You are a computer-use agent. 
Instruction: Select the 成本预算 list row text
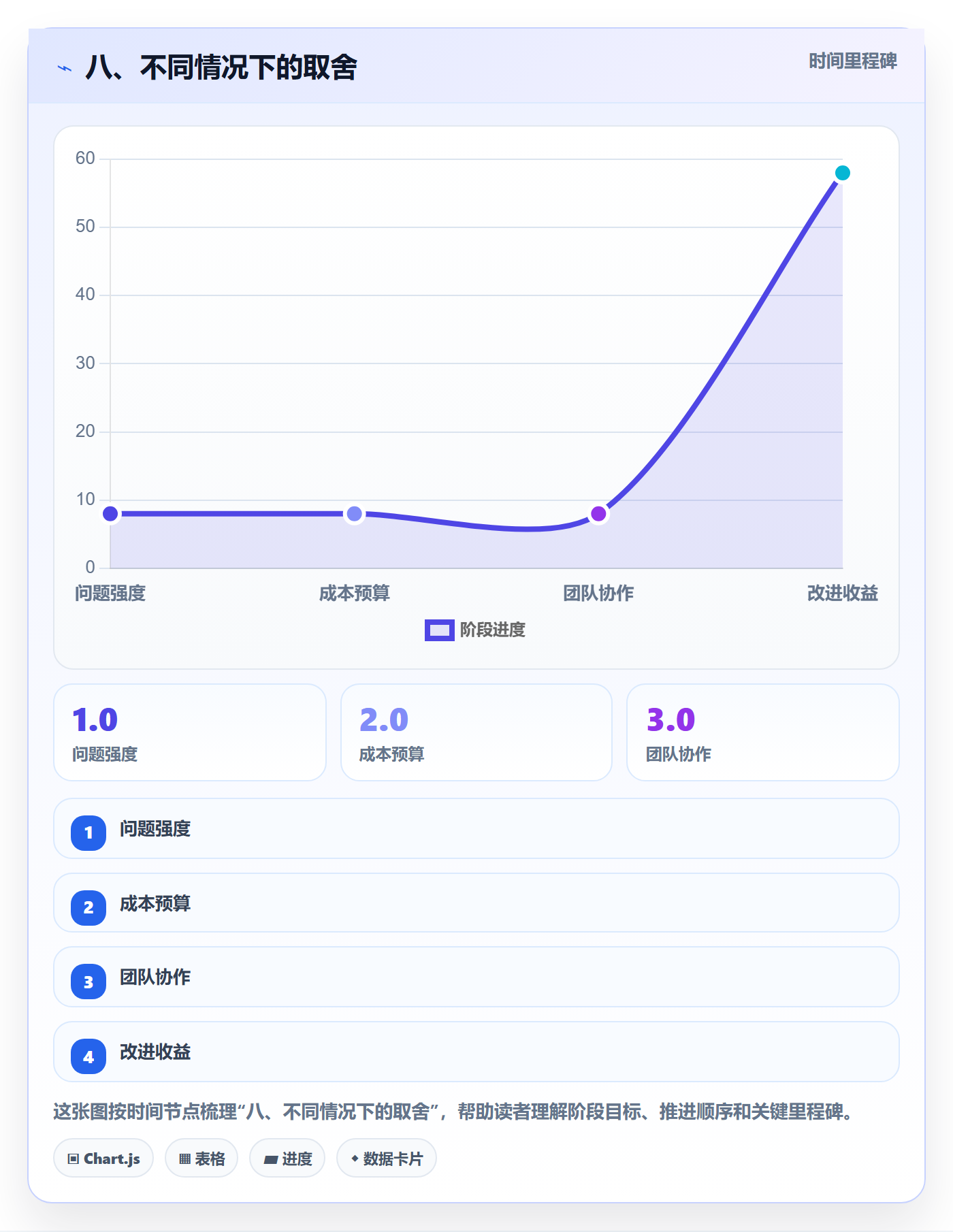(155, 904)
